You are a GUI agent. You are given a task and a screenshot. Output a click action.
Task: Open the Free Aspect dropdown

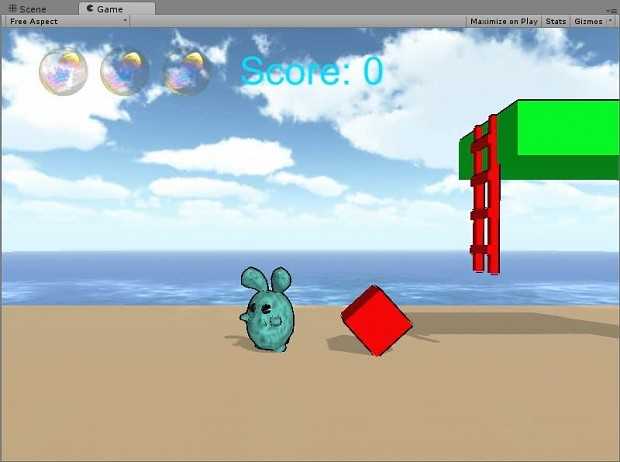coord(67,21)
